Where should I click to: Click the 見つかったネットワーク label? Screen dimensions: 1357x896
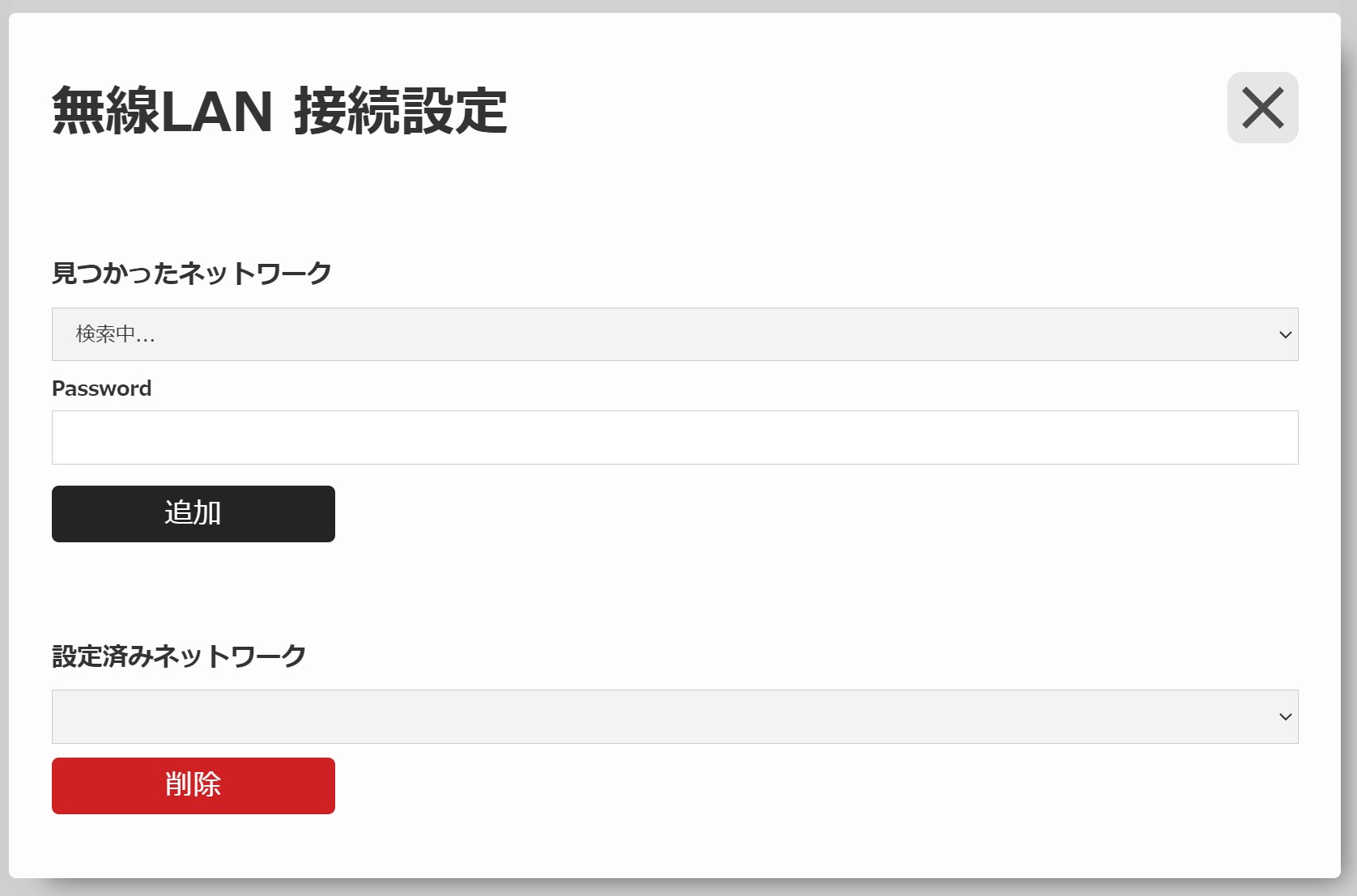coord(192,274)
